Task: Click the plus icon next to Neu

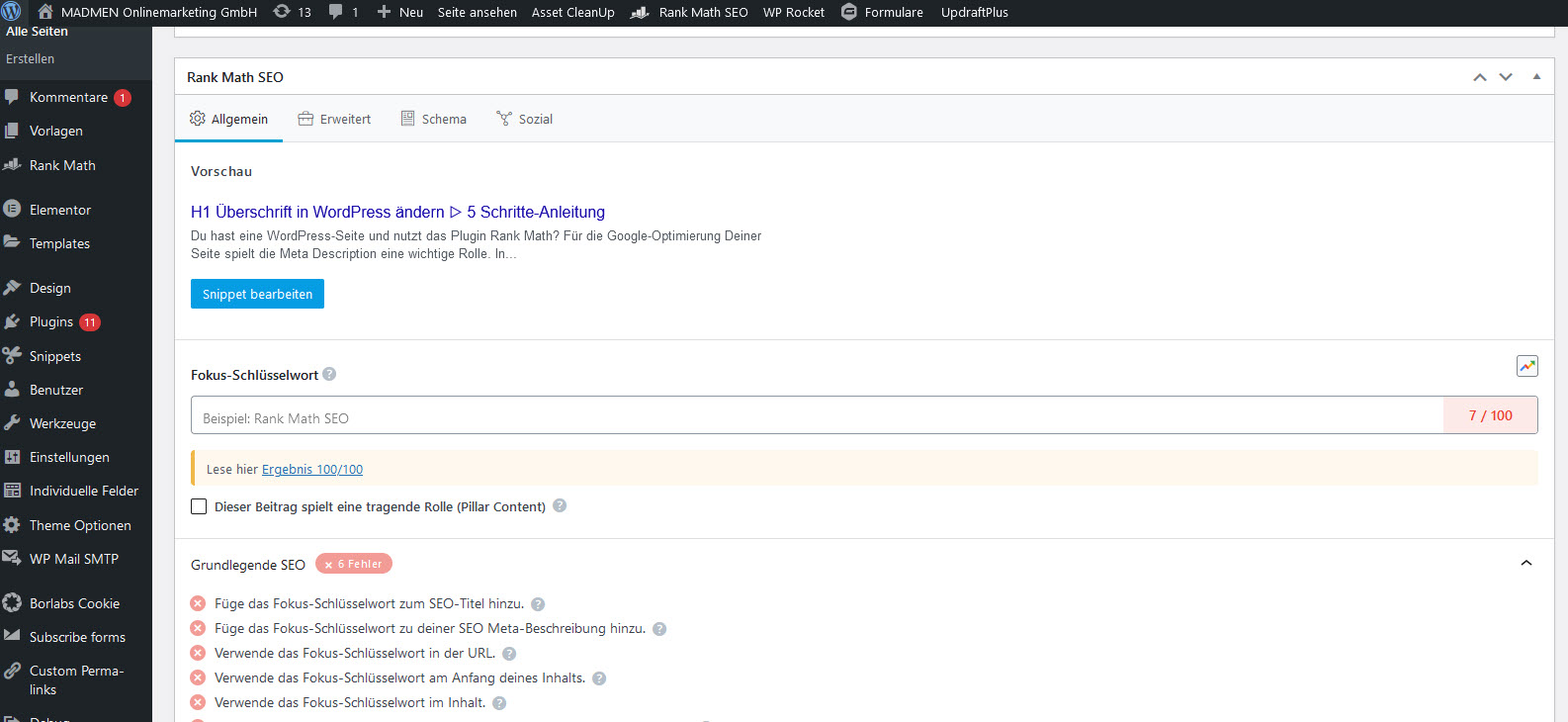Action: click(x=384, y=12)
